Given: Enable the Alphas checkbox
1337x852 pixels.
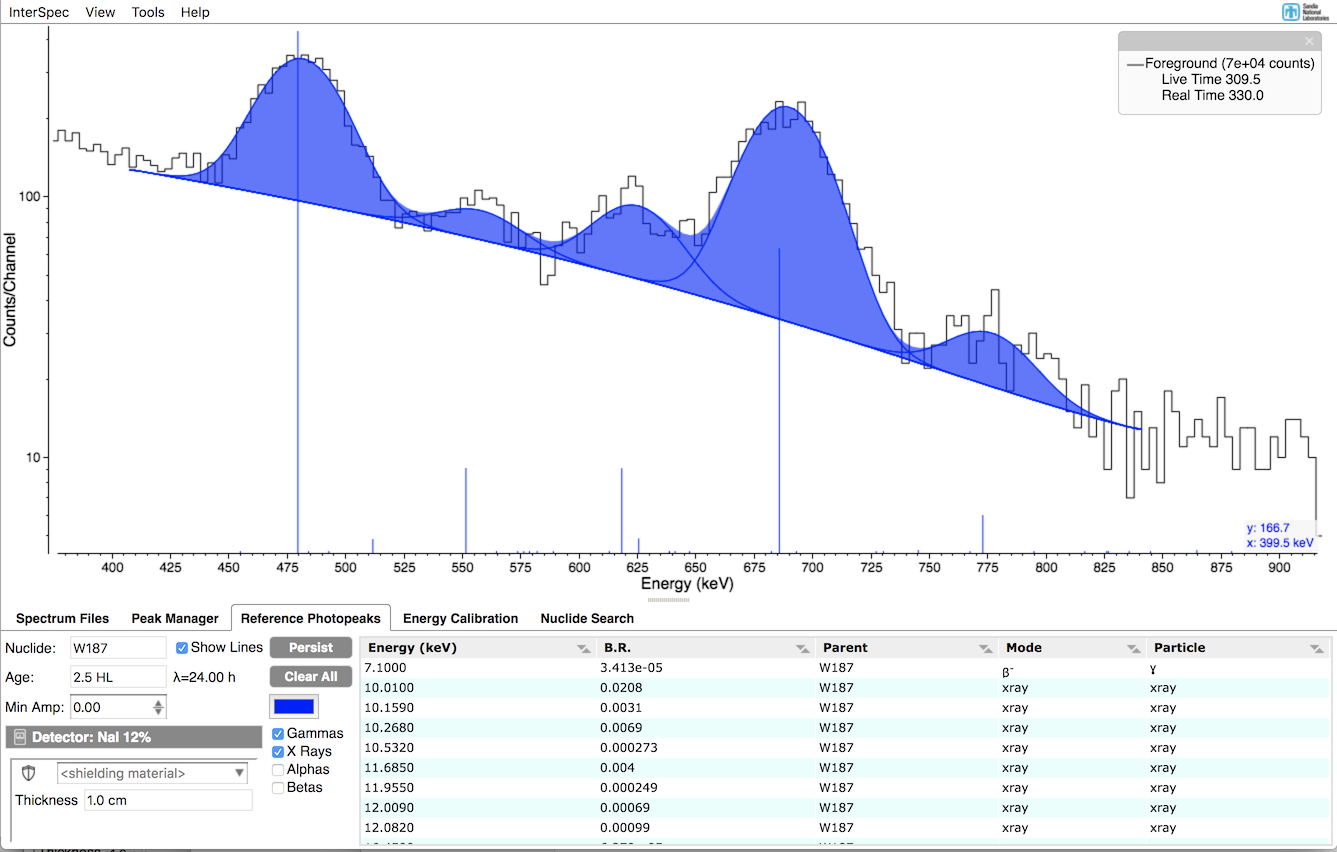Looking at the screenshot, I should 278,770.
